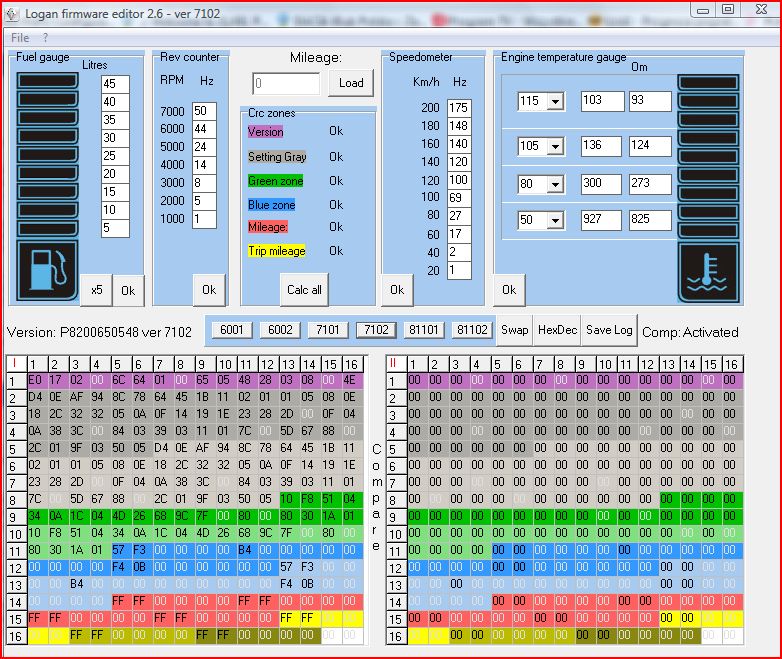Click row header 16 of table I

pos(16,637)
